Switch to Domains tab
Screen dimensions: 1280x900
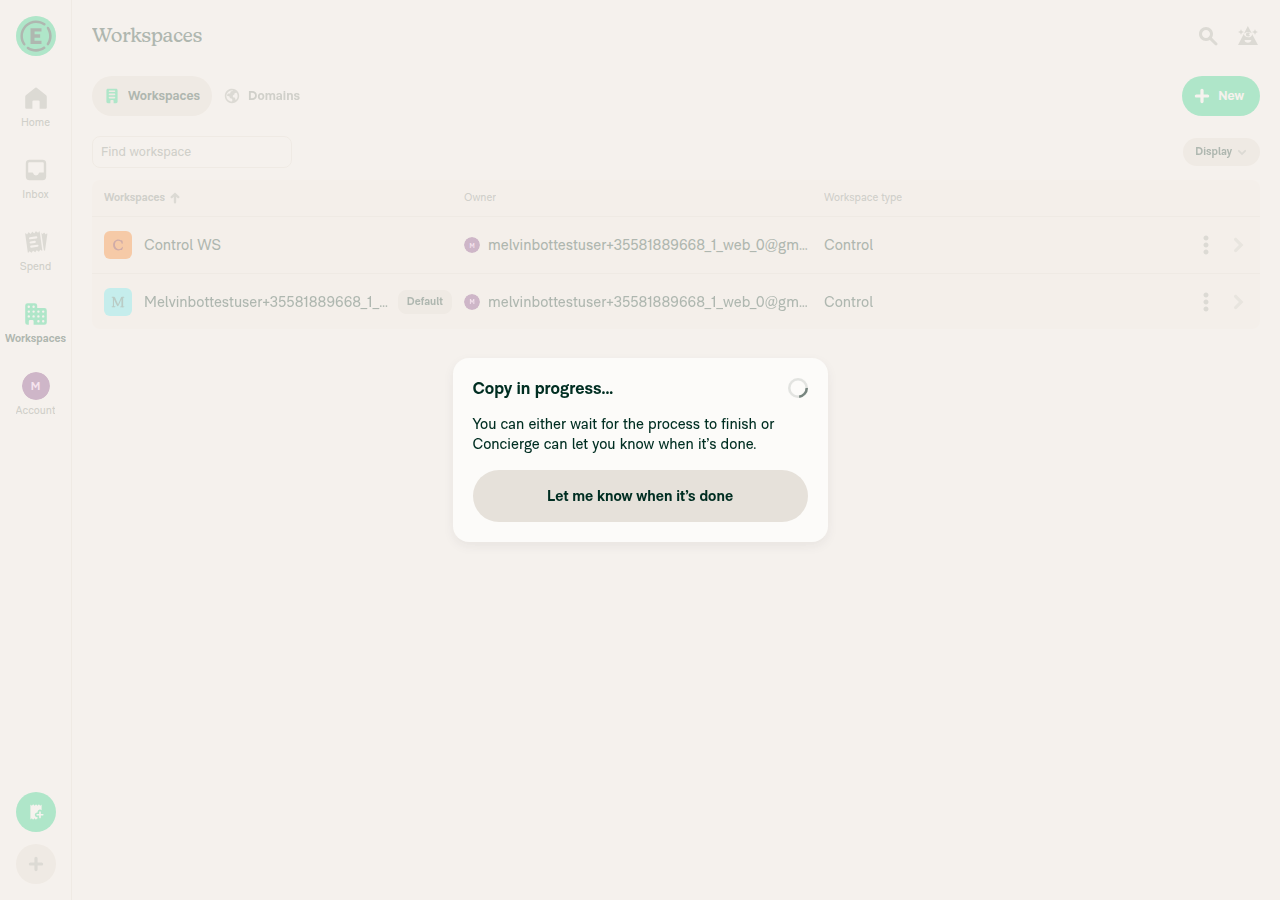262,96
